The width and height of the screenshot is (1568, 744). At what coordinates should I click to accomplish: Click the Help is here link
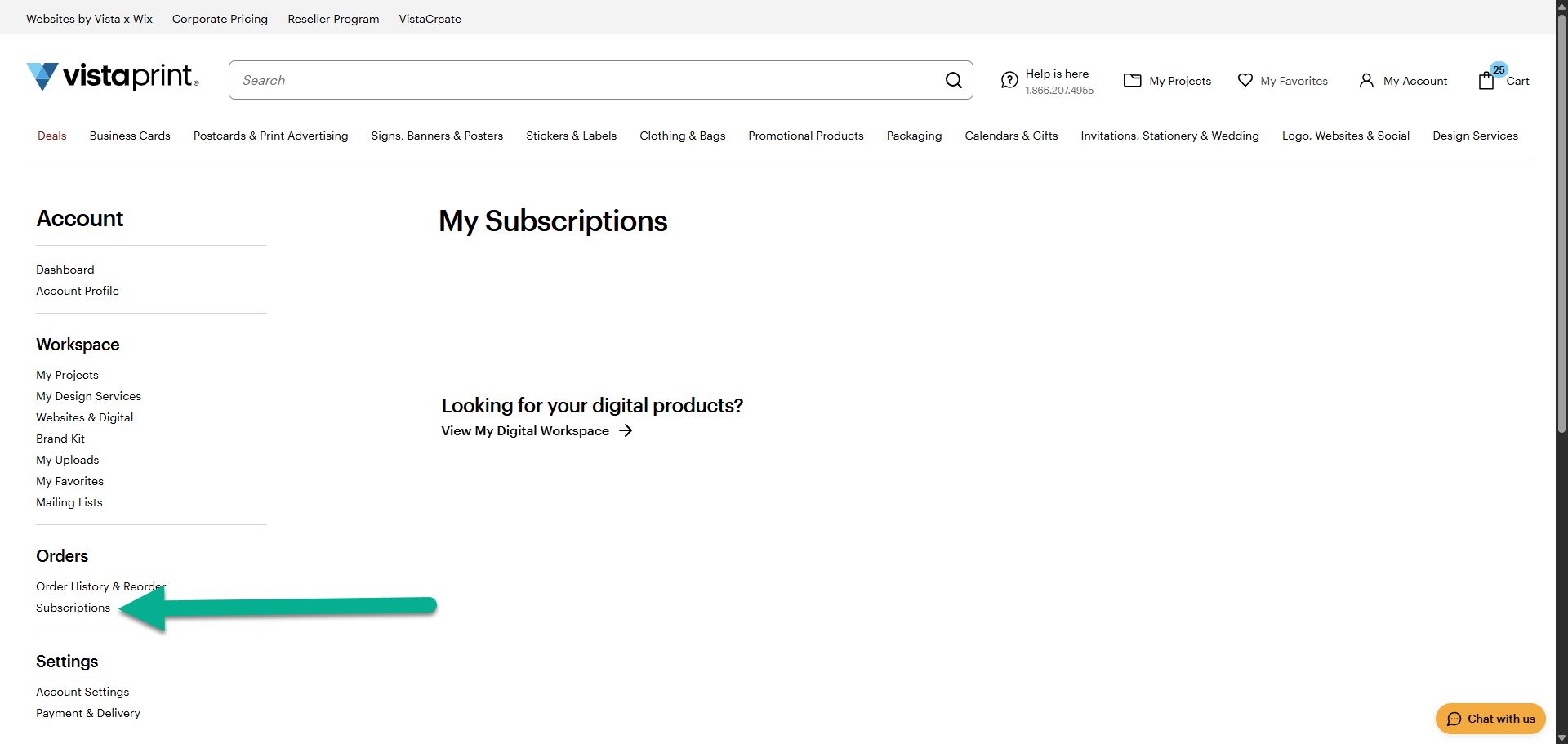coord(1057,74)
